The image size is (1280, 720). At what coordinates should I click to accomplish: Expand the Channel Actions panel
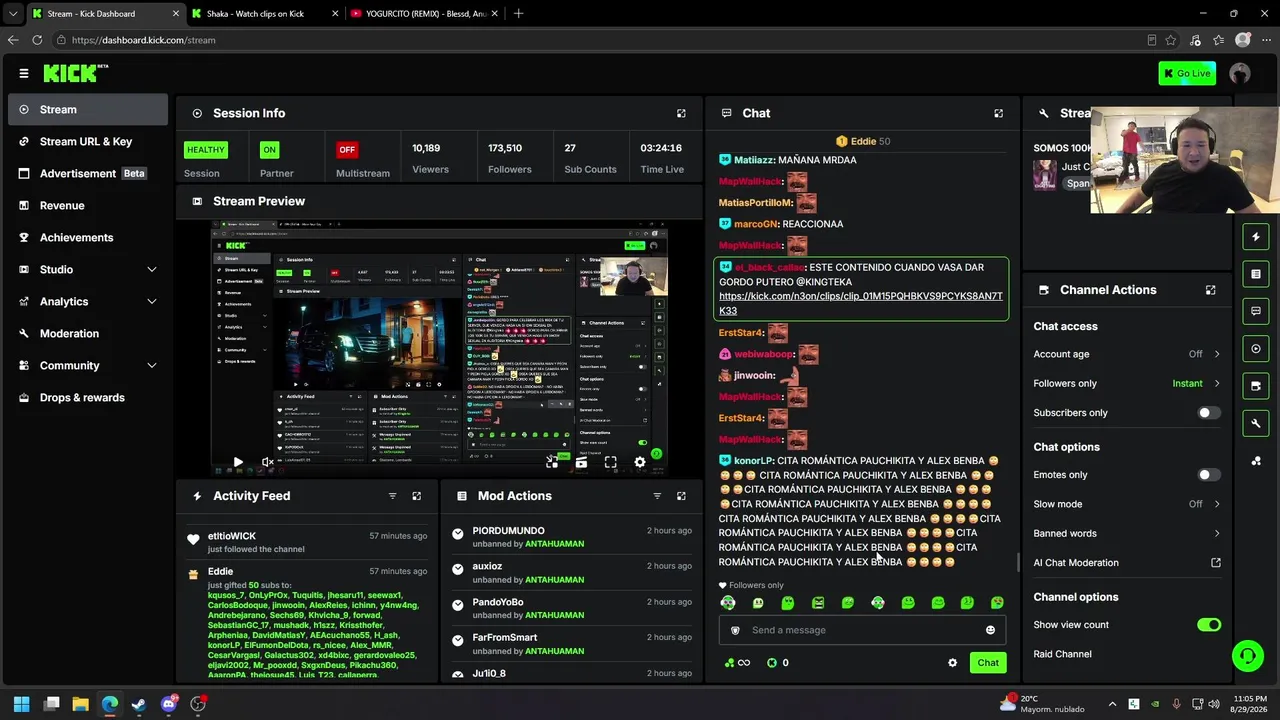[x=1210, y=290]
